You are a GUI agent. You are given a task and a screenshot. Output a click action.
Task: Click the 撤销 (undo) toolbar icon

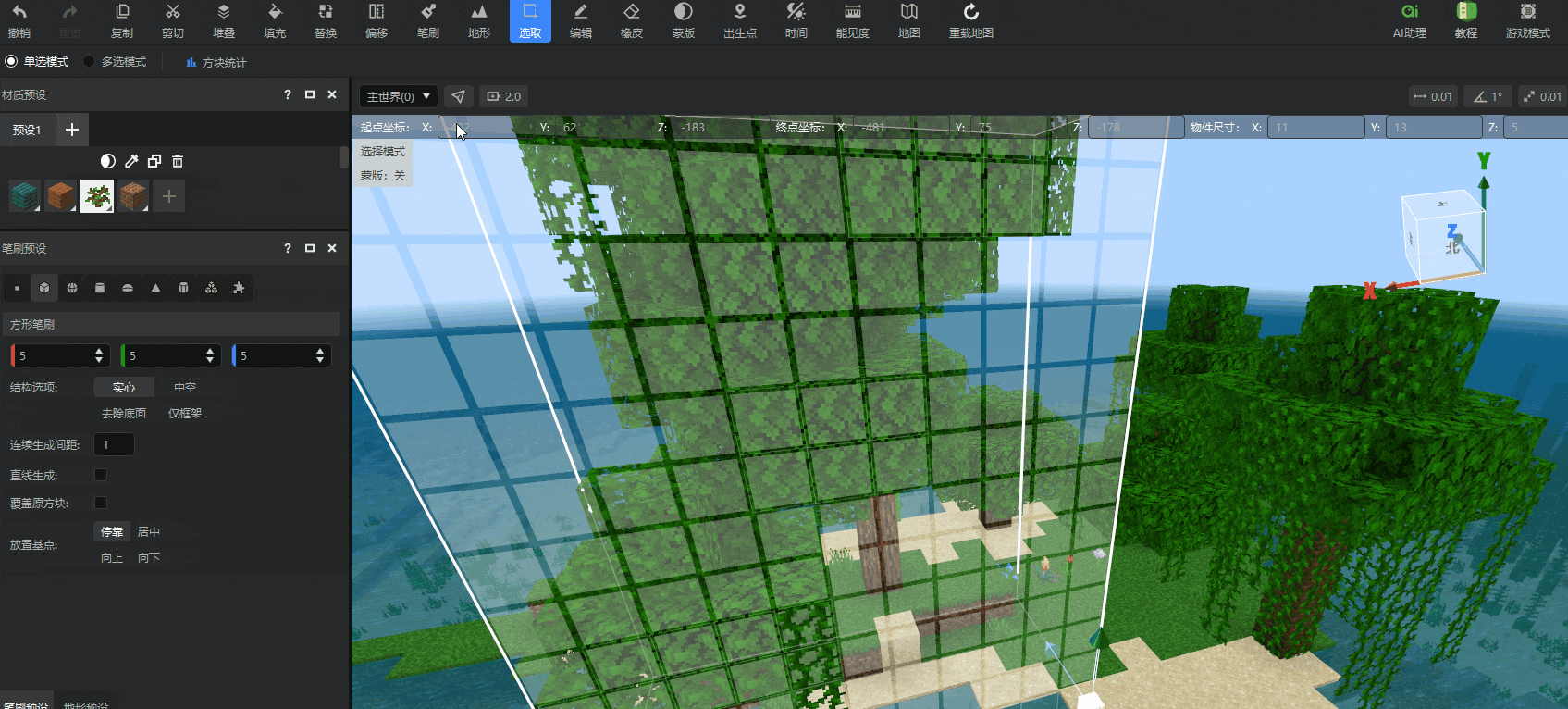pos(19,21)
